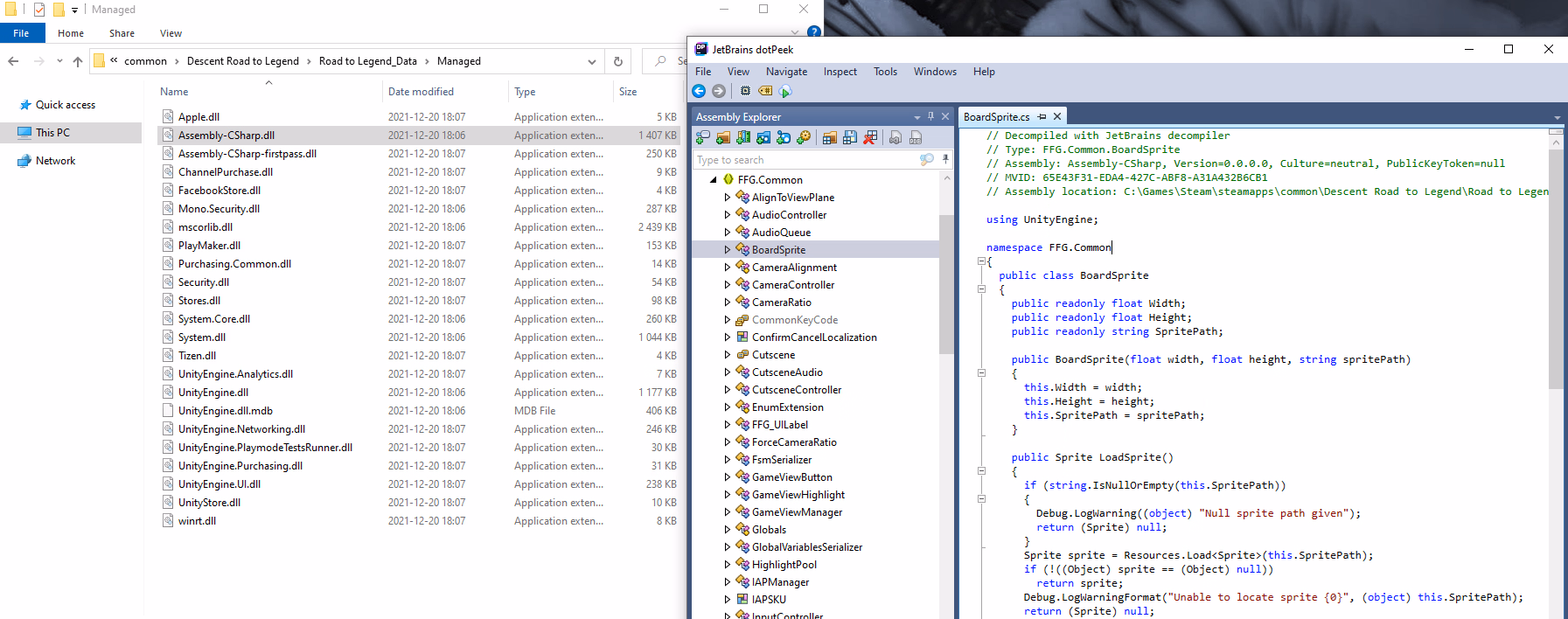Collapse the FFG.Common namespace node
The height and width of the screenshot is (619, 1568).
(x=714, y=179)
